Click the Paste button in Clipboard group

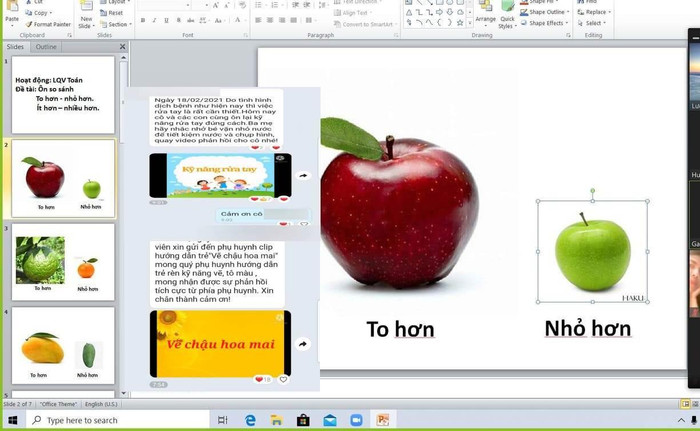click(x=12, y=13)
